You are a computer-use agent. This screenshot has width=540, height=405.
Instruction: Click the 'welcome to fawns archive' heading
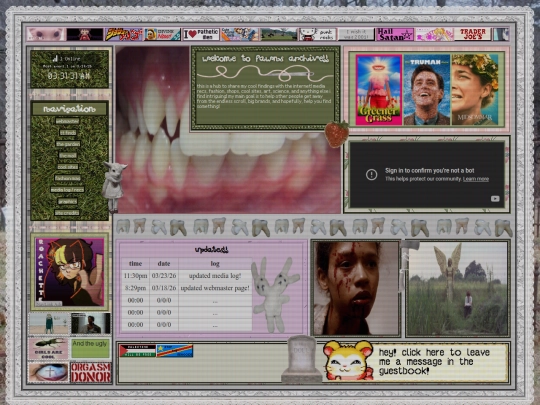click(265, 59)
